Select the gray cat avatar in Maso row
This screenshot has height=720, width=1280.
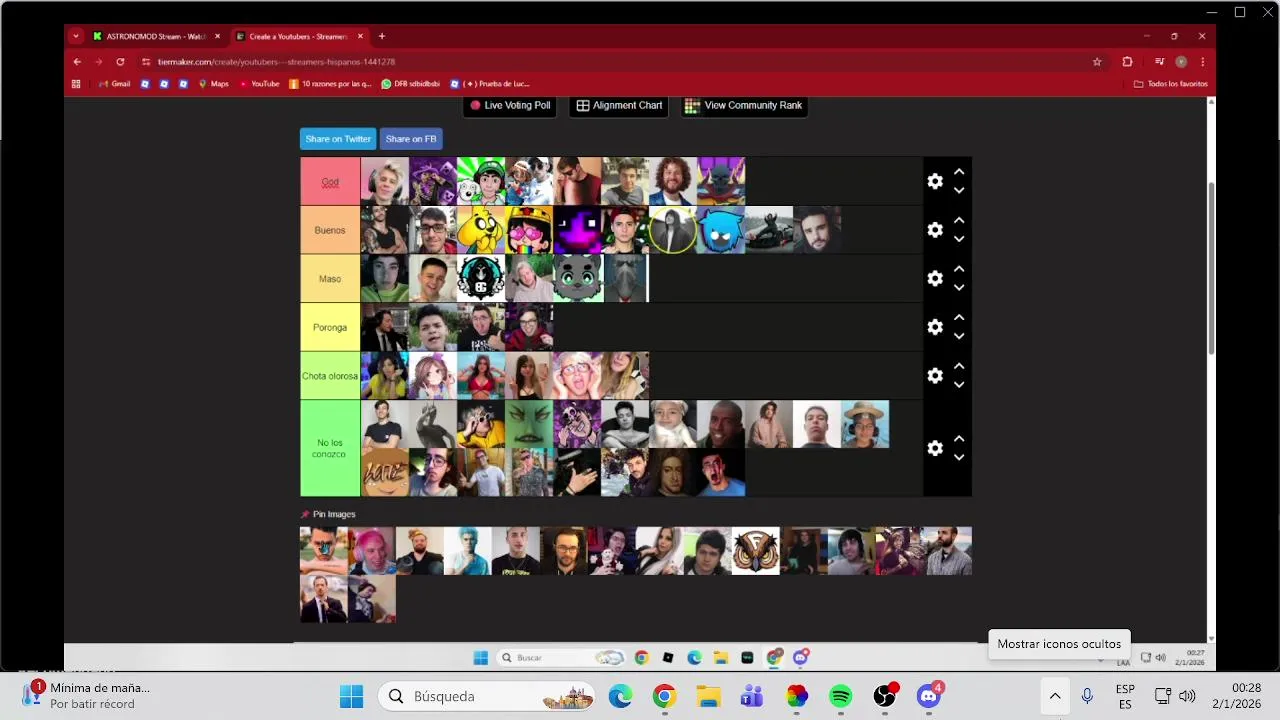pos(577,279)
